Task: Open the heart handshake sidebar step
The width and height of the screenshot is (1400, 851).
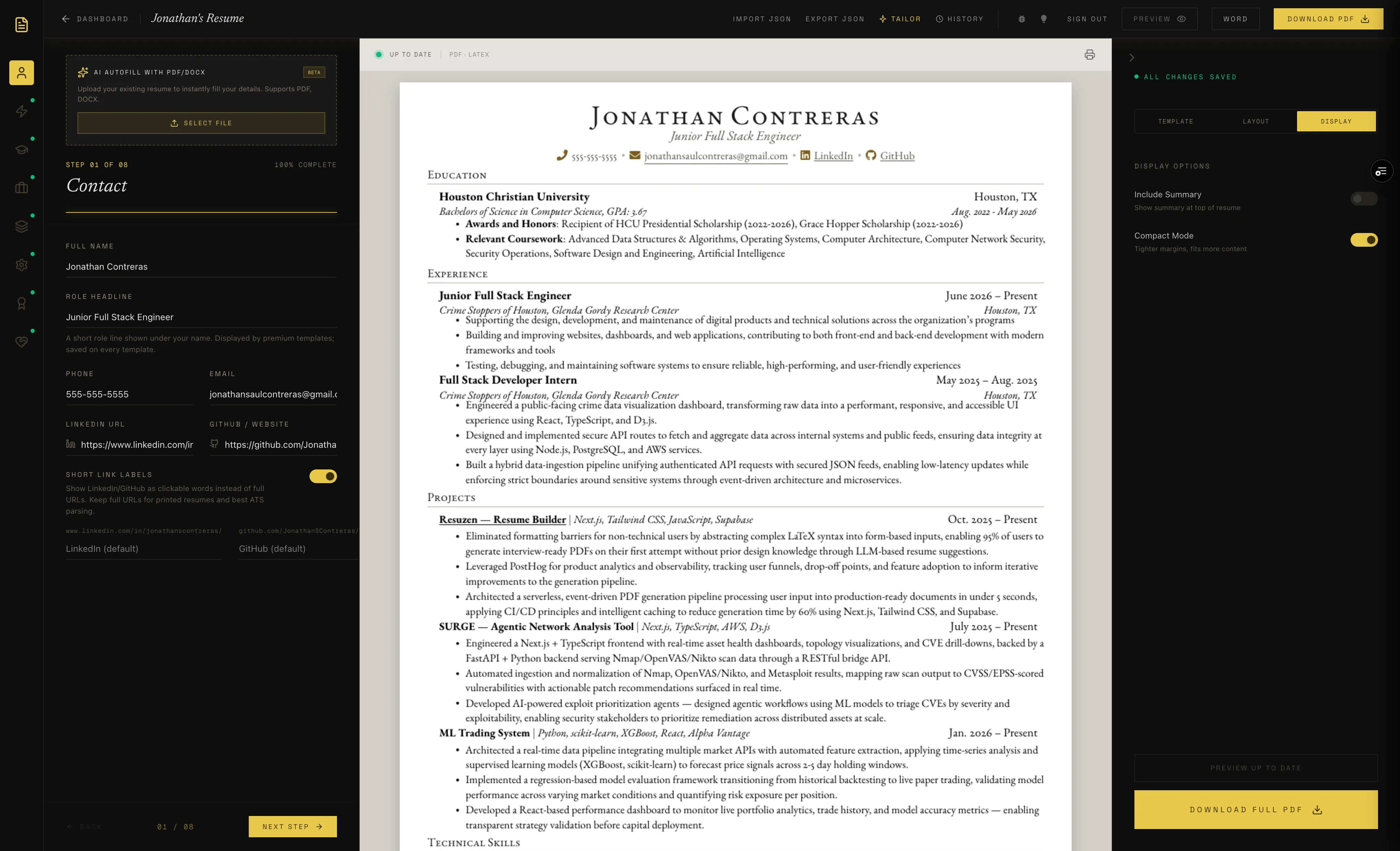Action: click(x=22, y=341)
